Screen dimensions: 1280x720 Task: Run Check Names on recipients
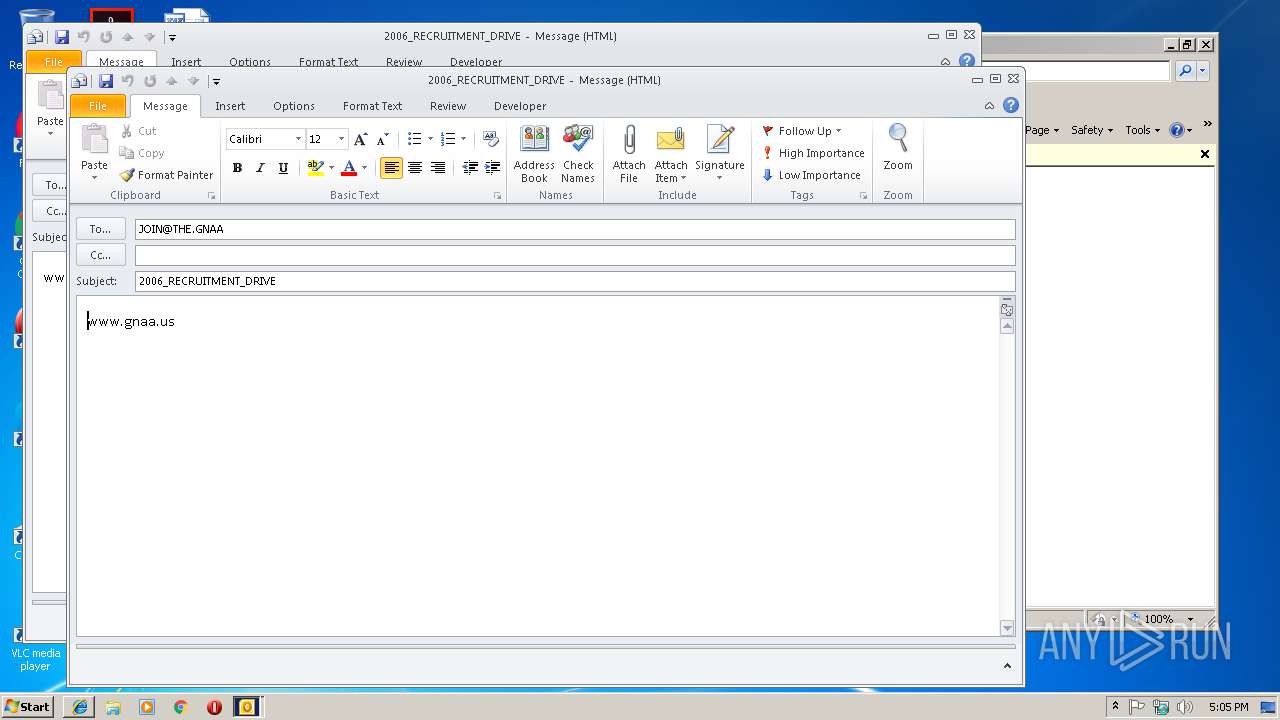[578, 154]
